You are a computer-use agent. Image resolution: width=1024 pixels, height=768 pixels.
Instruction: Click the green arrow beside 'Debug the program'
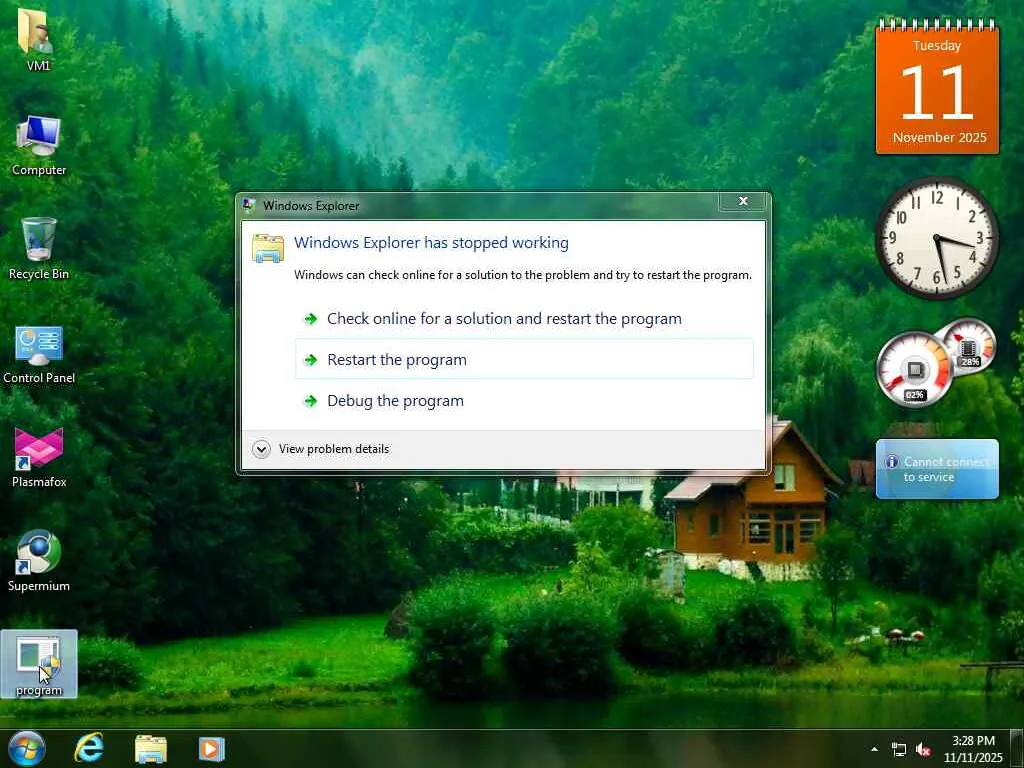pos(311,401)
